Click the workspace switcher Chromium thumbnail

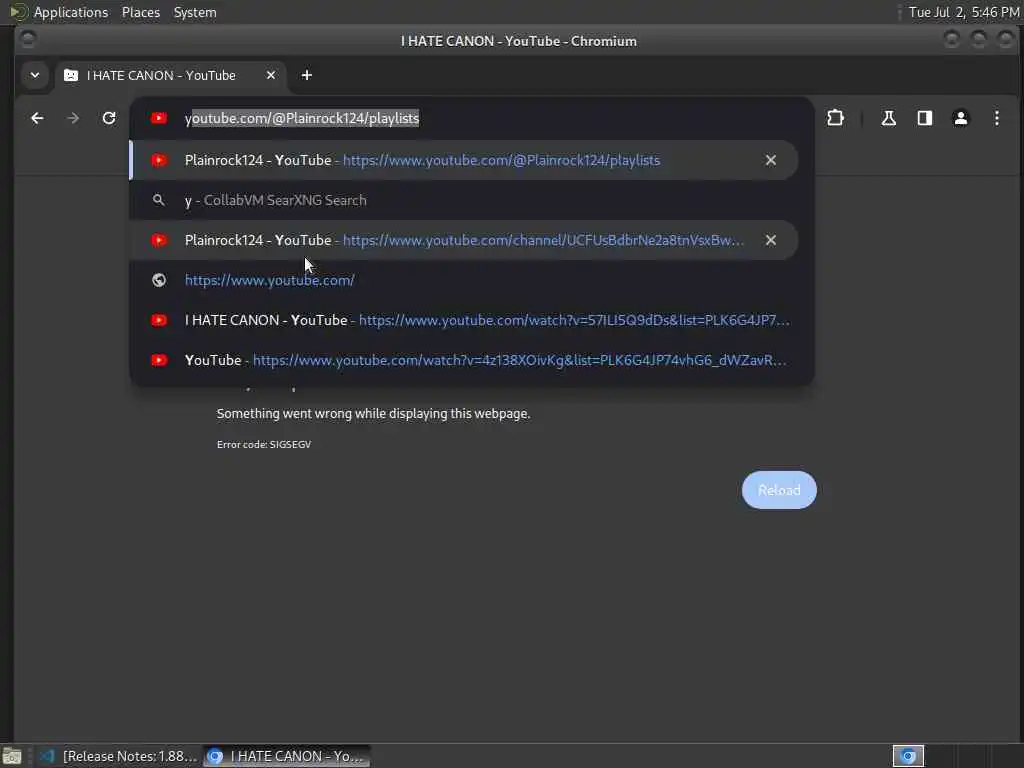(908, 756)
